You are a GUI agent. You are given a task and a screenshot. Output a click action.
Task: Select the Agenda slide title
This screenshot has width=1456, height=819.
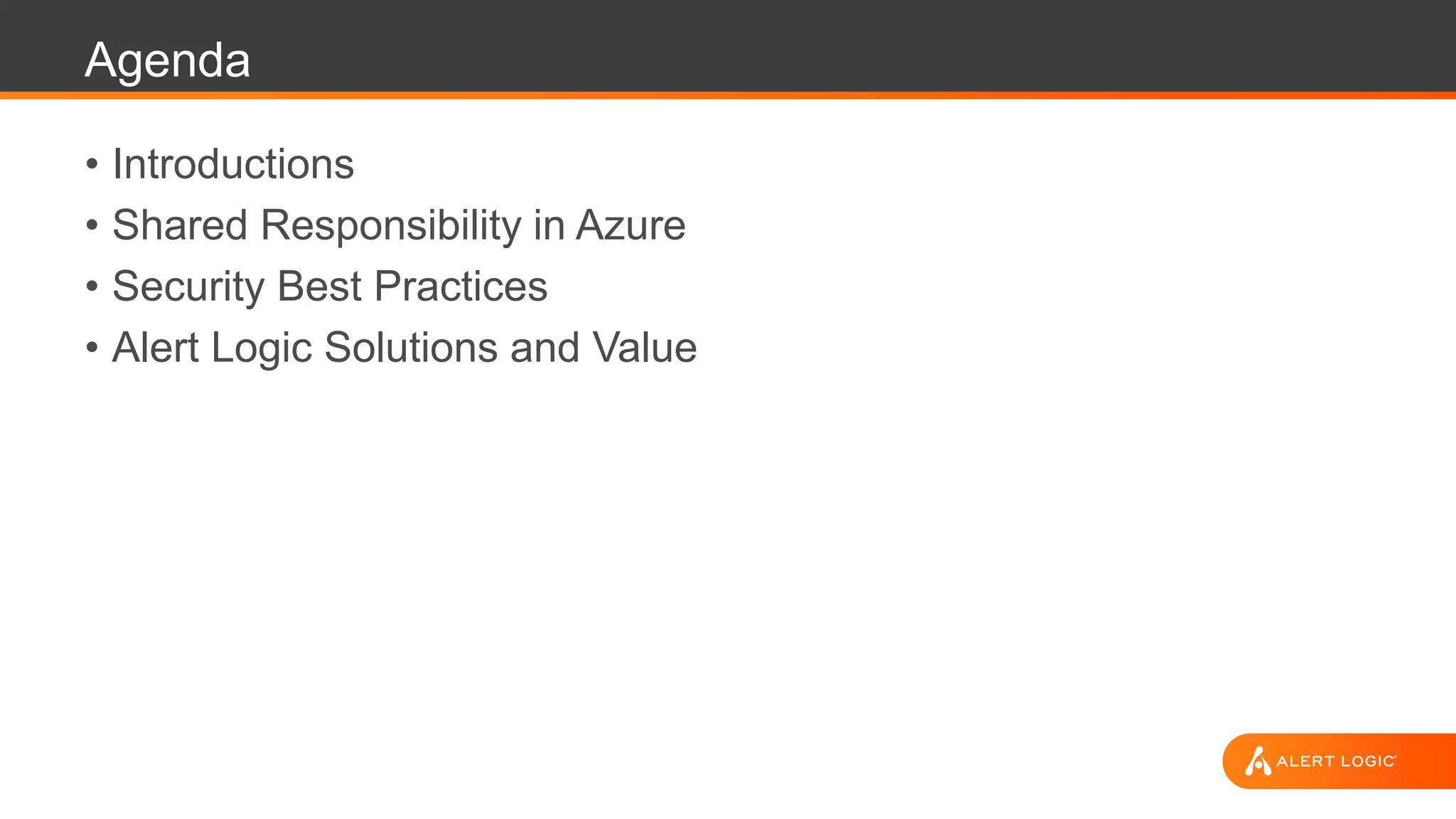click(167, 60)
